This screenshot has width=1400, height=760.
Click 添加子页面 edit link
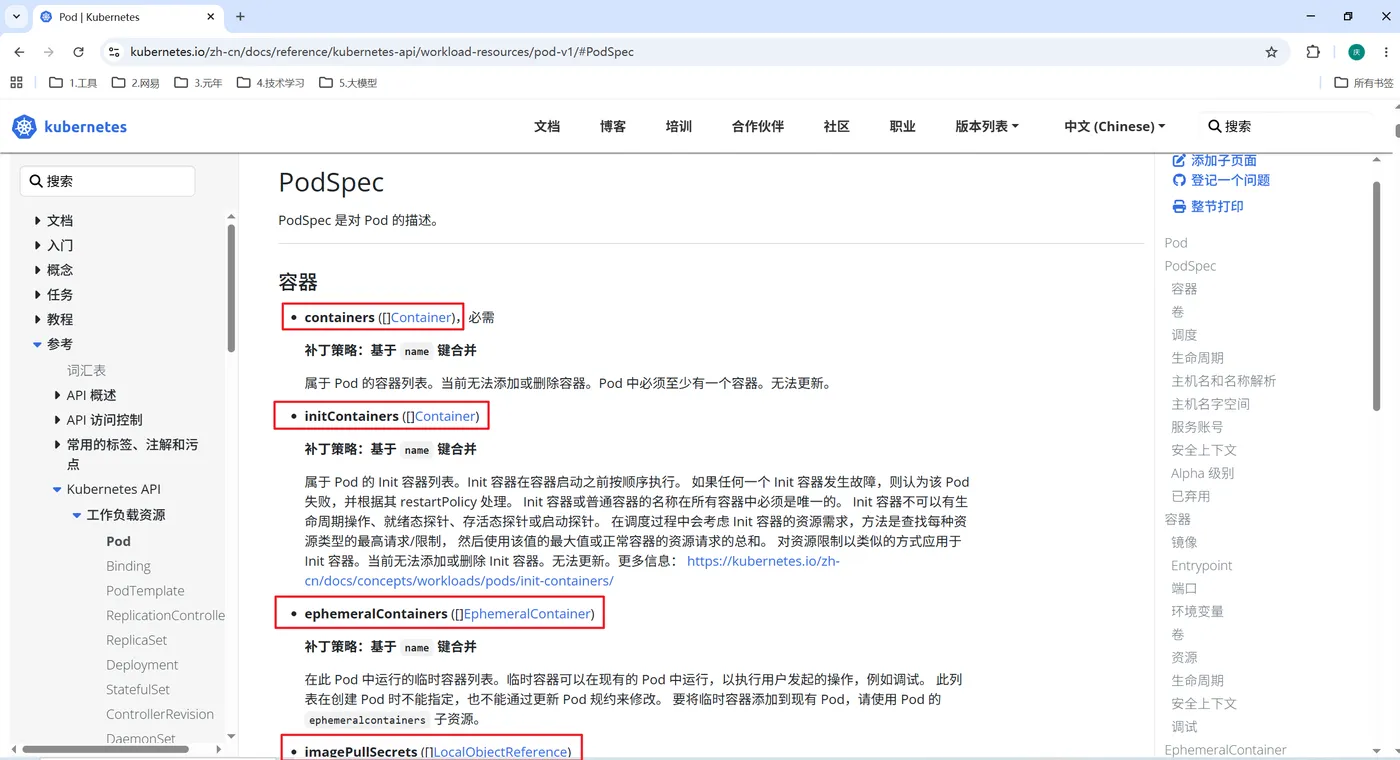(1214, 160)
